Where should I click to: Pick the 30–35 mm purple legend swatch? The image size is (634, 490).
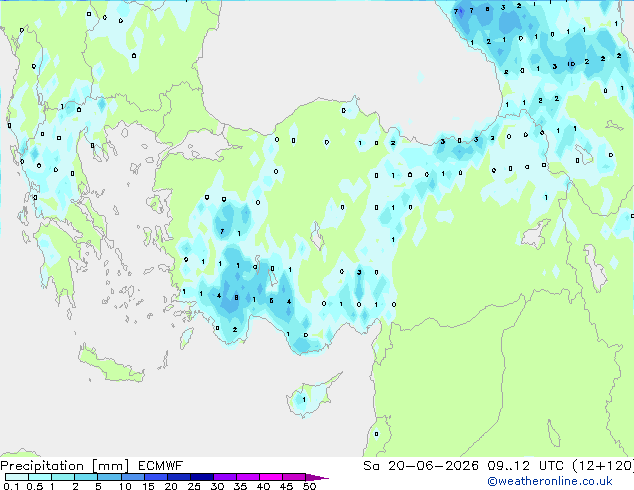pyautogui.click(x=225, y=477)
